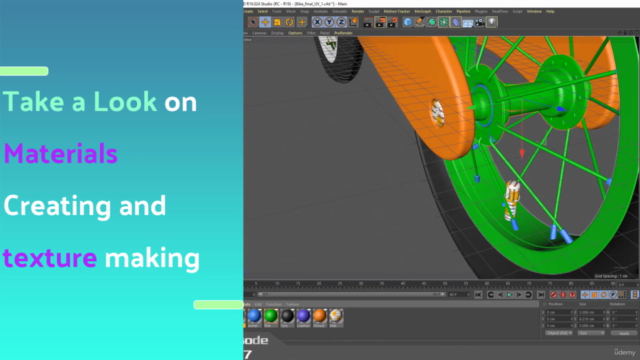Open the Character menu
The width and height of the screenshot is (640, 360).
(x=444, y=11)
